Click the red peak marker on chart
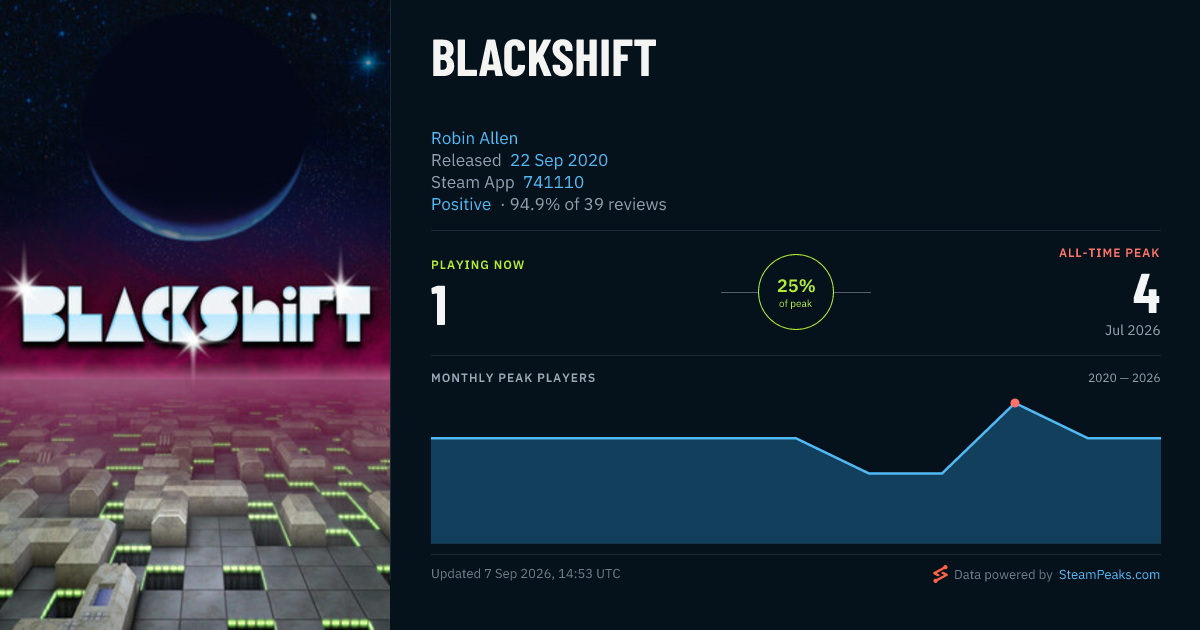Image resolution: width=1200 pixels, height=630 pixels. [x=1015, y=403]
